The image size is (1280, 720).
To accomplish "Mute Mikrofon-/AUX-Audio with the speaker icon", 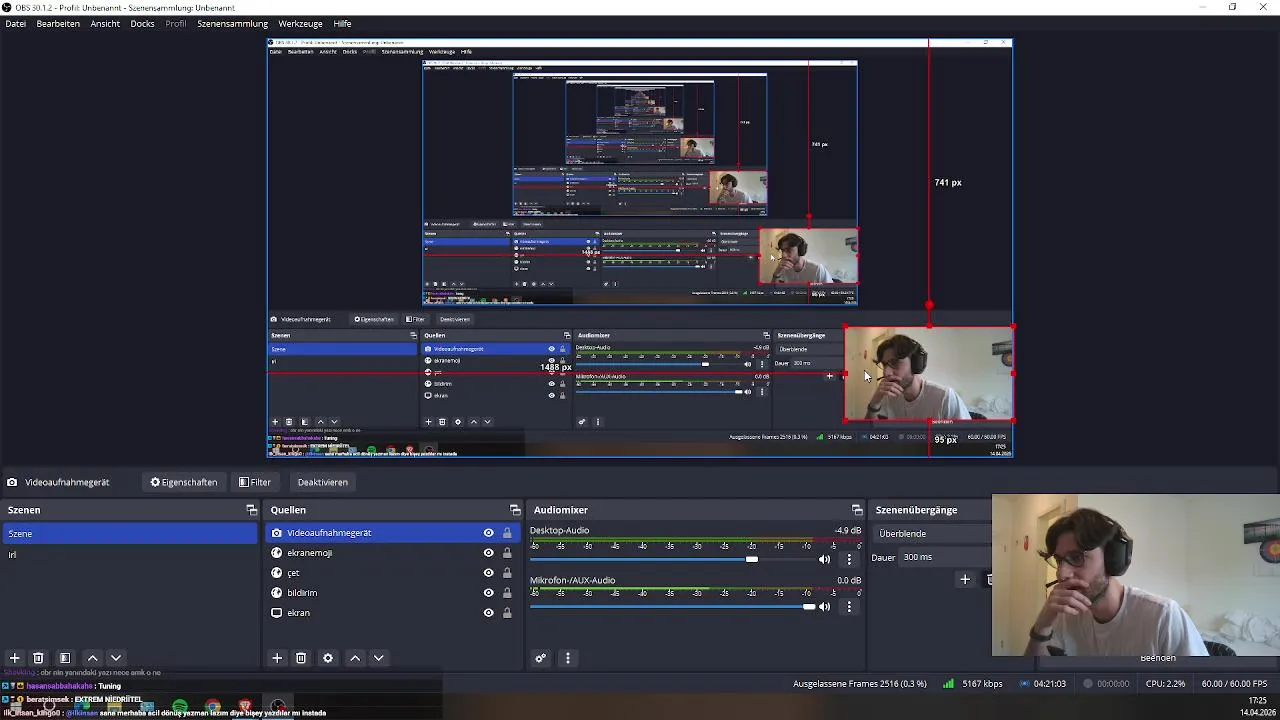I will pyautogui.click(x=825, y=606).
